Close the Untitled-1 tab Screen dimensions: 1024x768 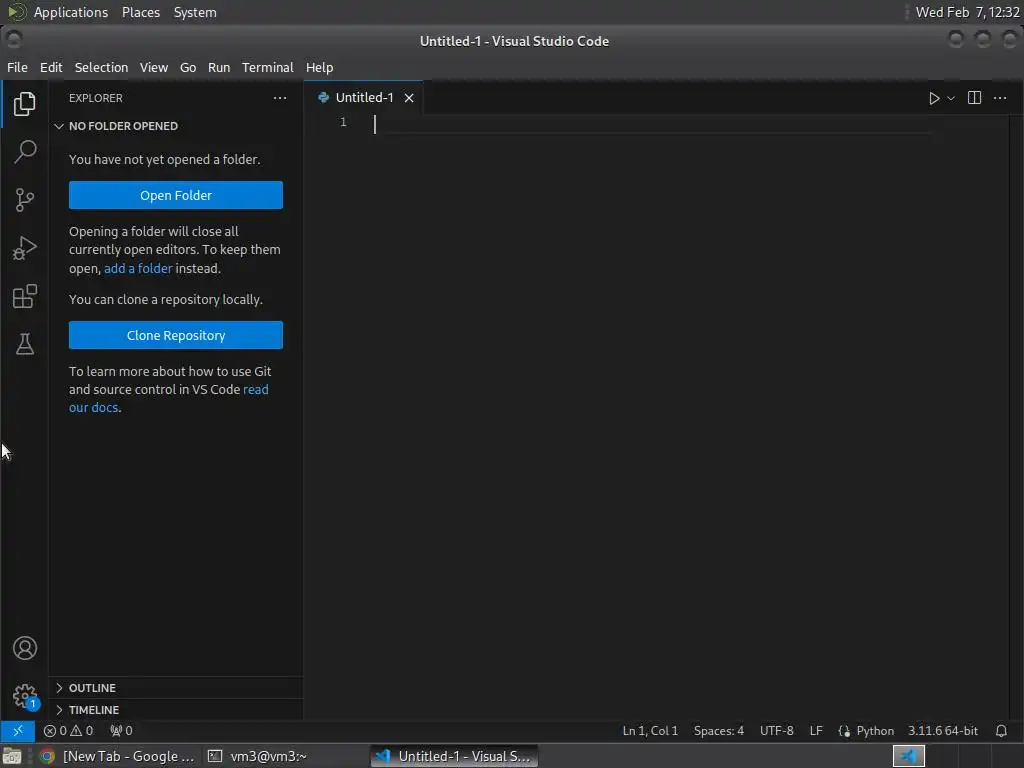click(409, 98)
